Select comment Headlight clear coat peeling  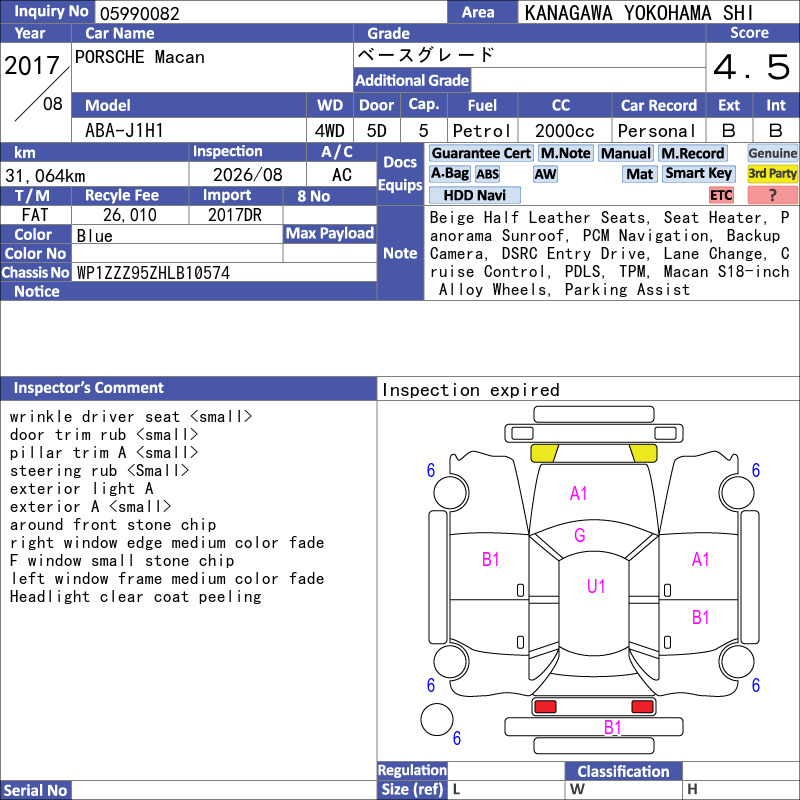tap(135, 596)
